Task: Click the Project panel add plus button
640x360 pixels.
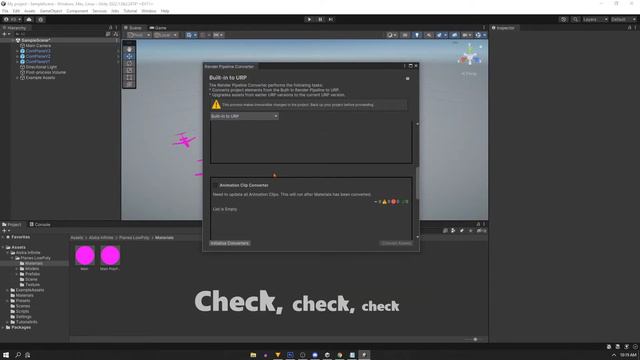Action: click(5, 231)
